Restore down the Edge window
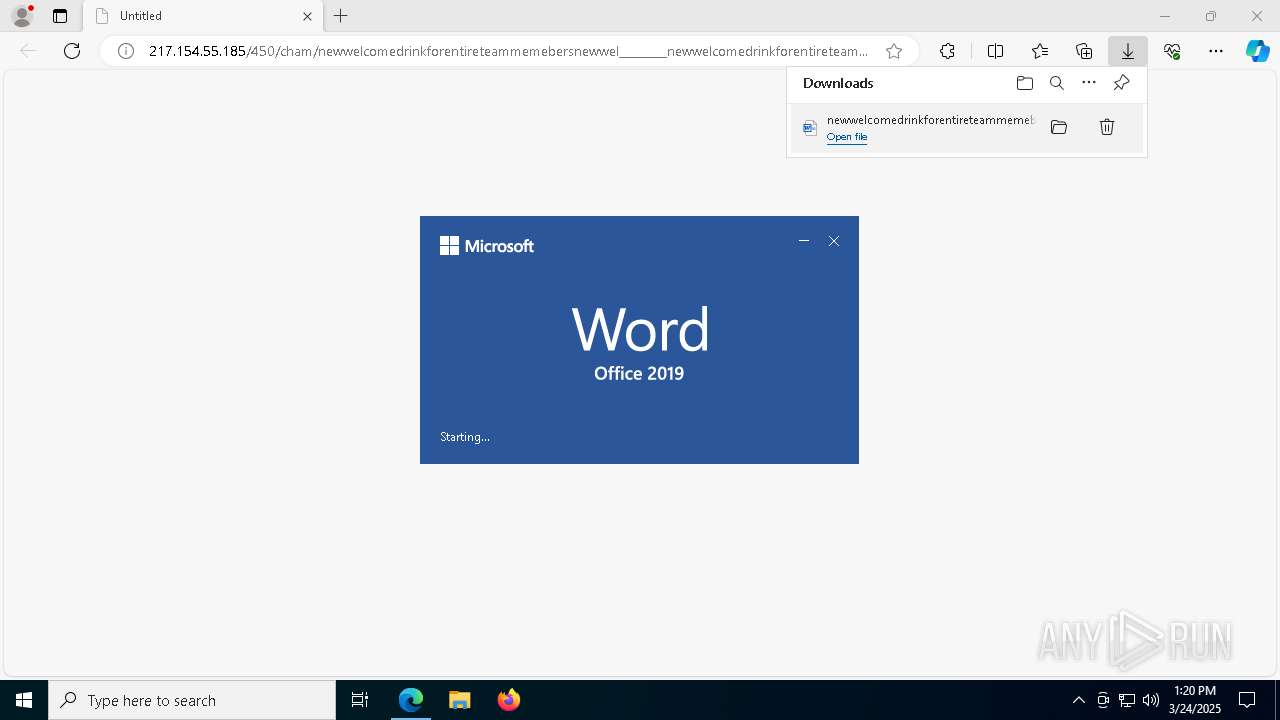The image size is (1280, 720). point(1211,16)
